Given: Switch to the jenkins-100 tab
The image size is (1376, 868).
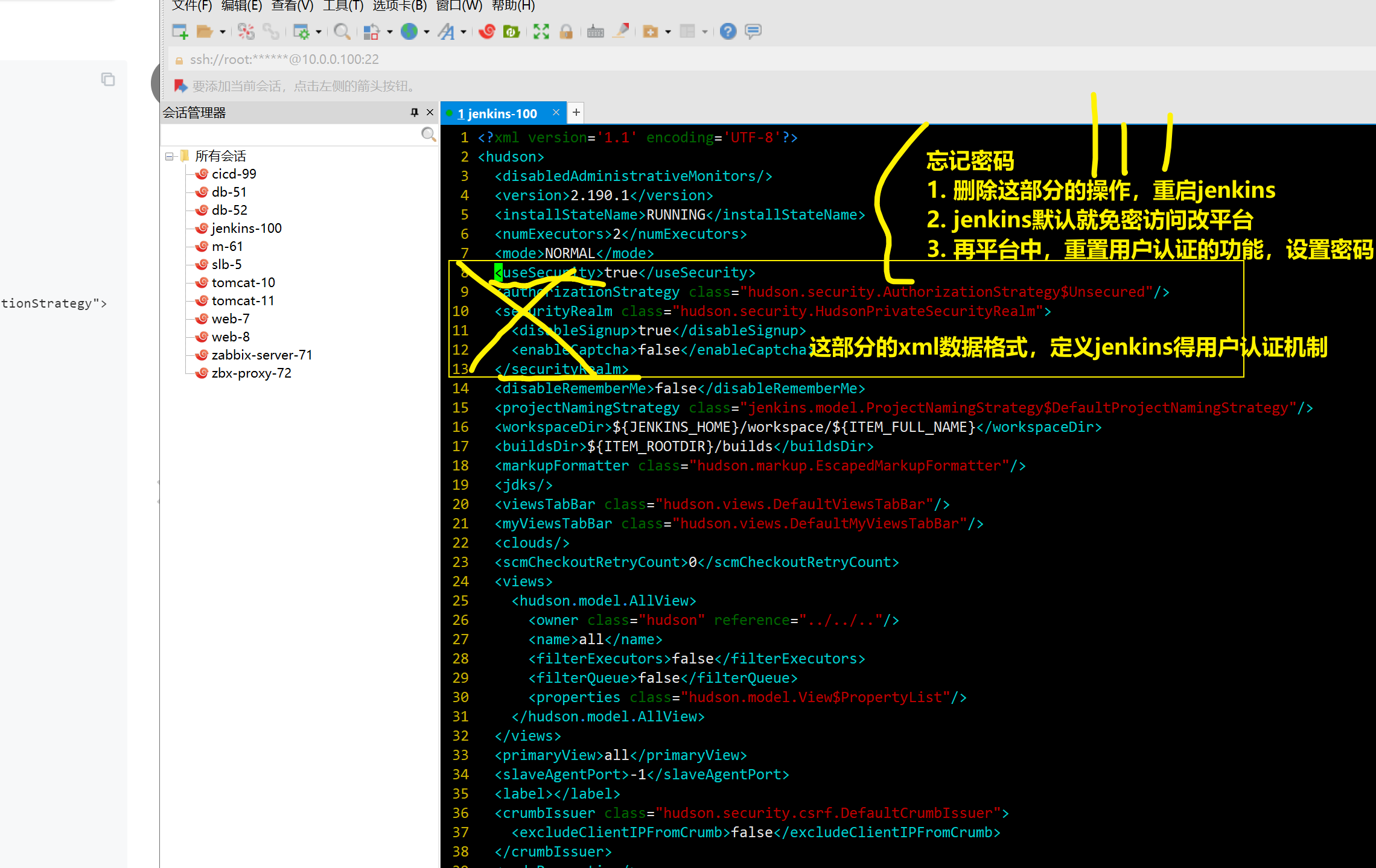Looking at the screenshot, I should [x=497, y=113].
